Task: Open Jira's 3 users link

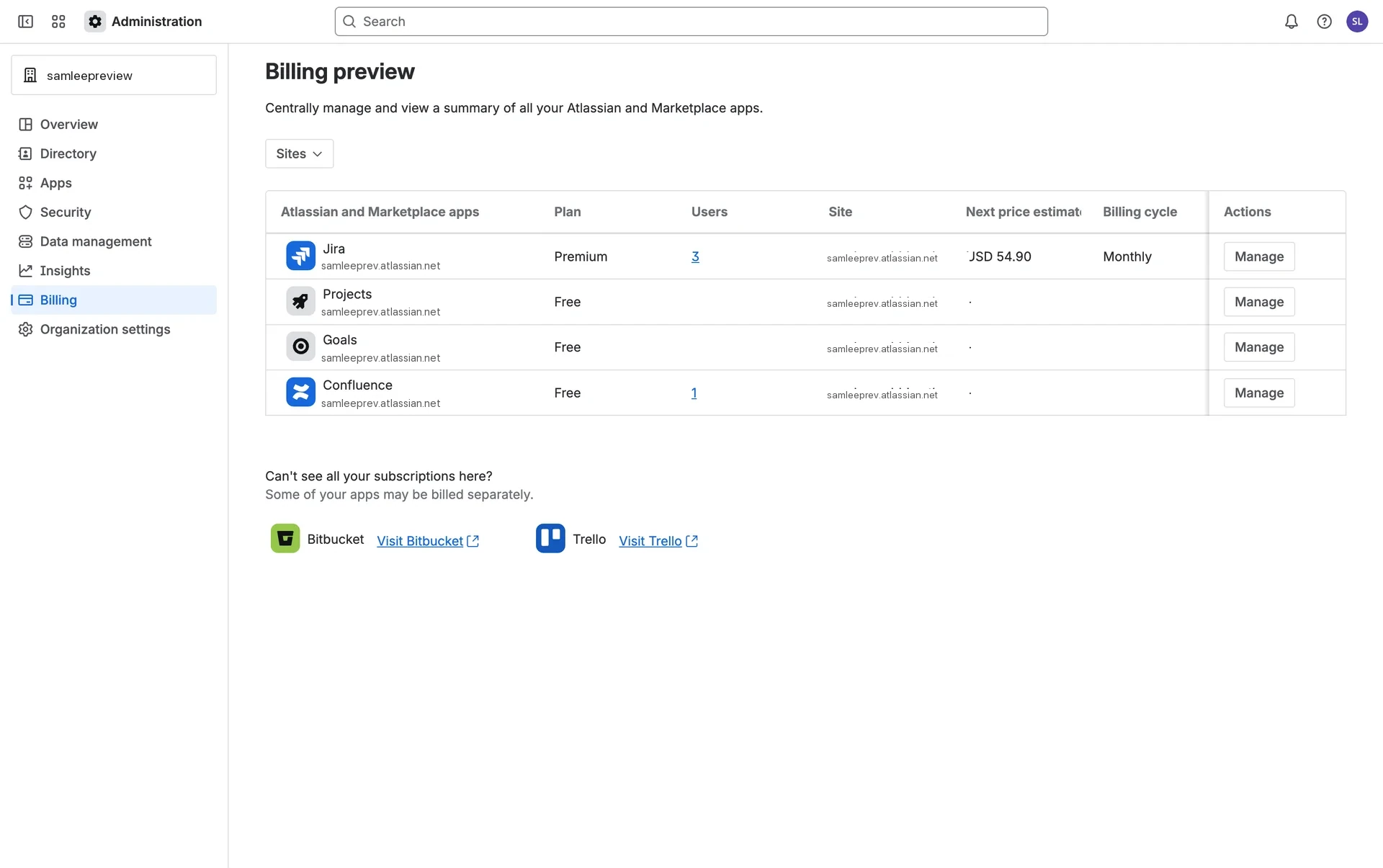Action: [695, 256]
